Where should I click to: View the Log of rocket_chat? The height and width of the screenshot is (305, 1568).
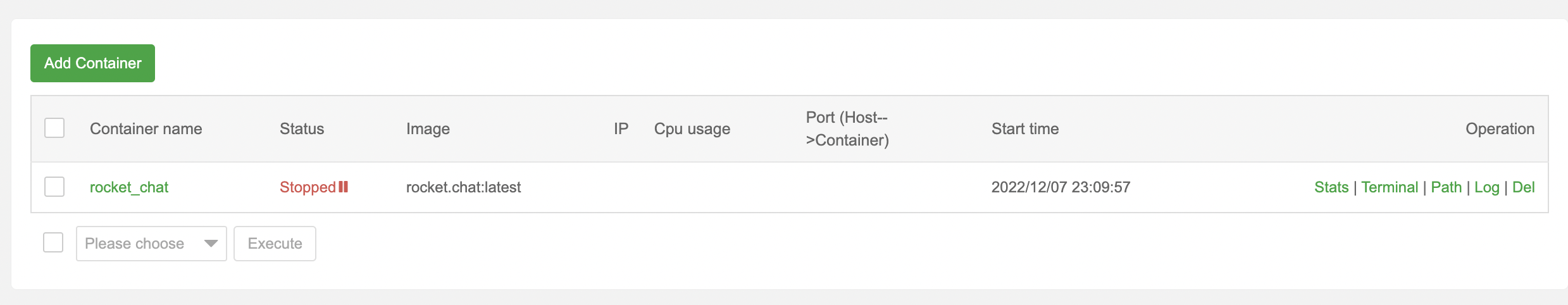point(1486,187)
